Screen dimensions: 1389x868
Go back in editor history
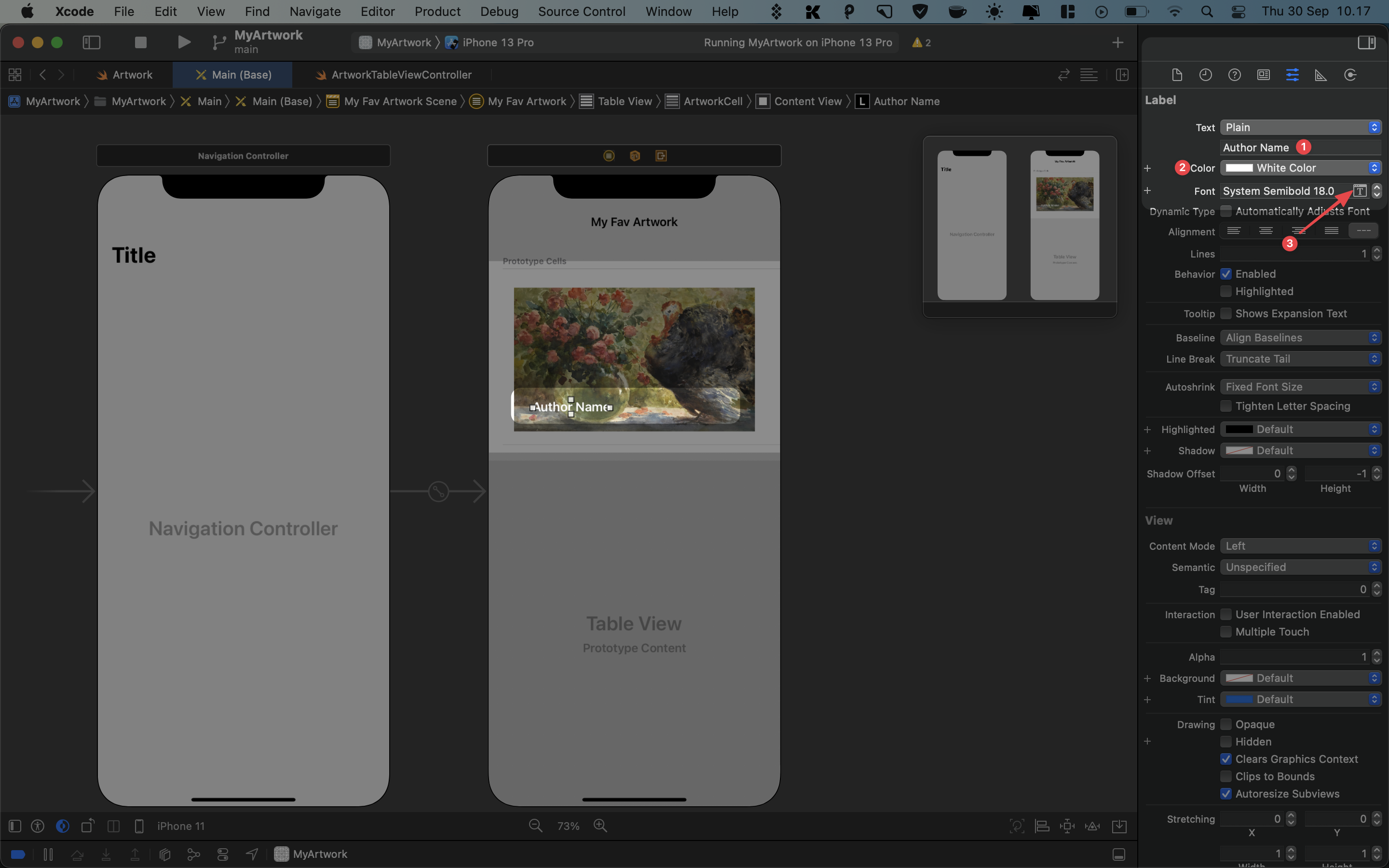42,75
